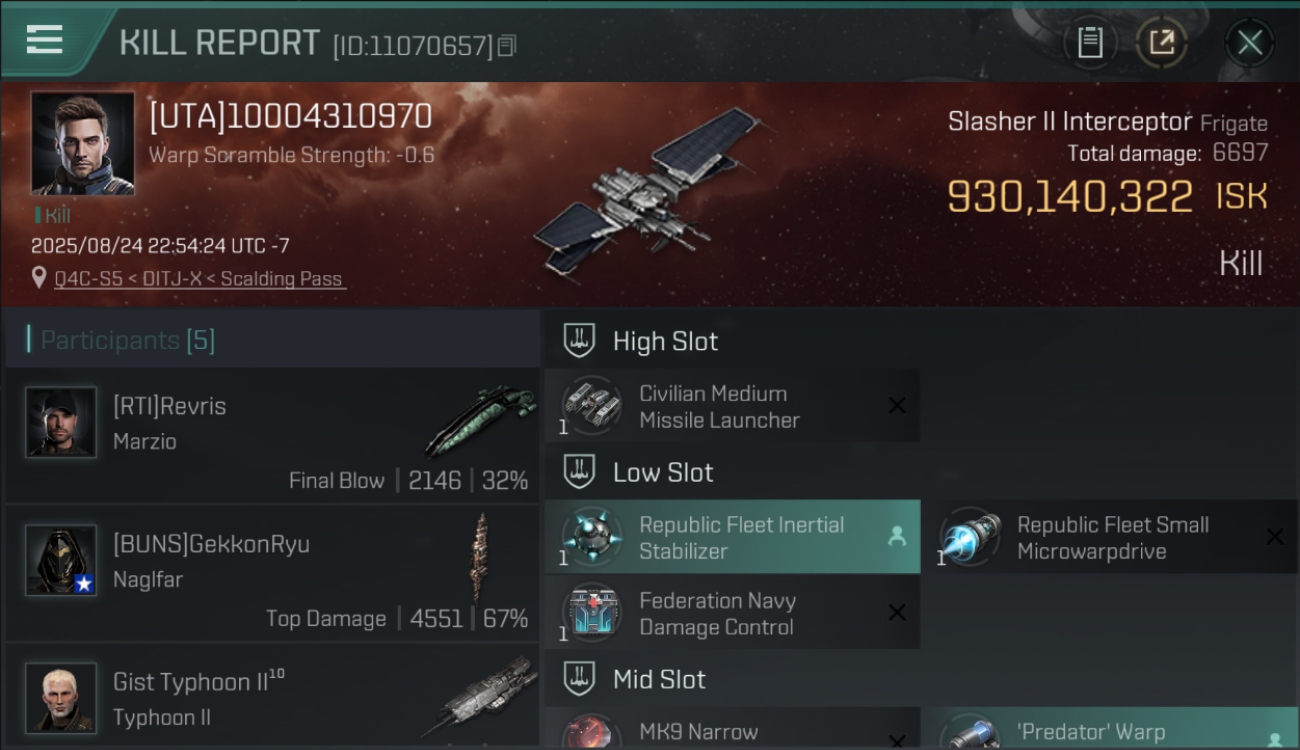Open the Gist Typhoon II participant

click(272, 697)
